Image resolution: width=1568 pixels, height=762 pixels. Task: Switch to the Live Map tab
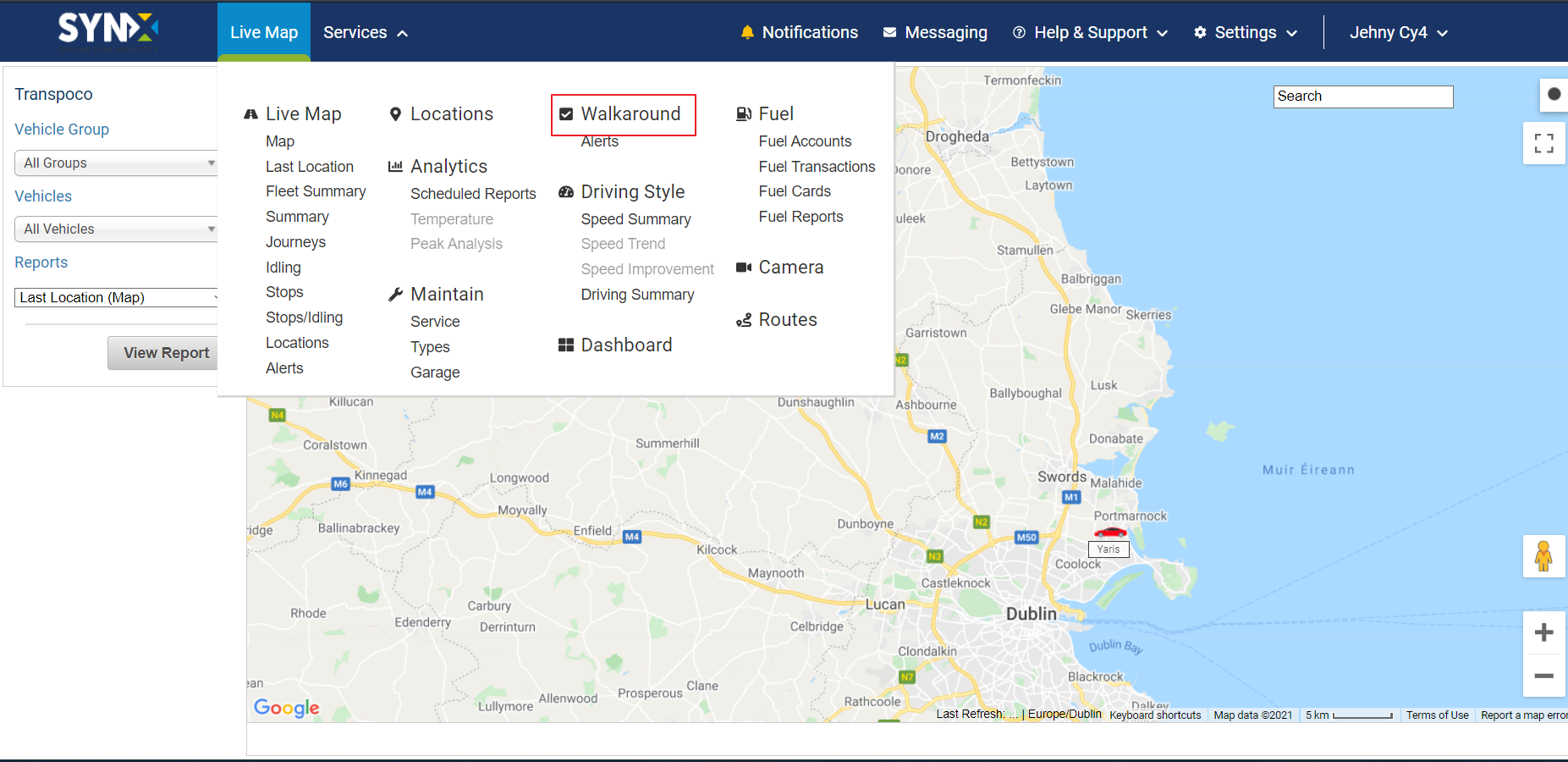[264, 32]
